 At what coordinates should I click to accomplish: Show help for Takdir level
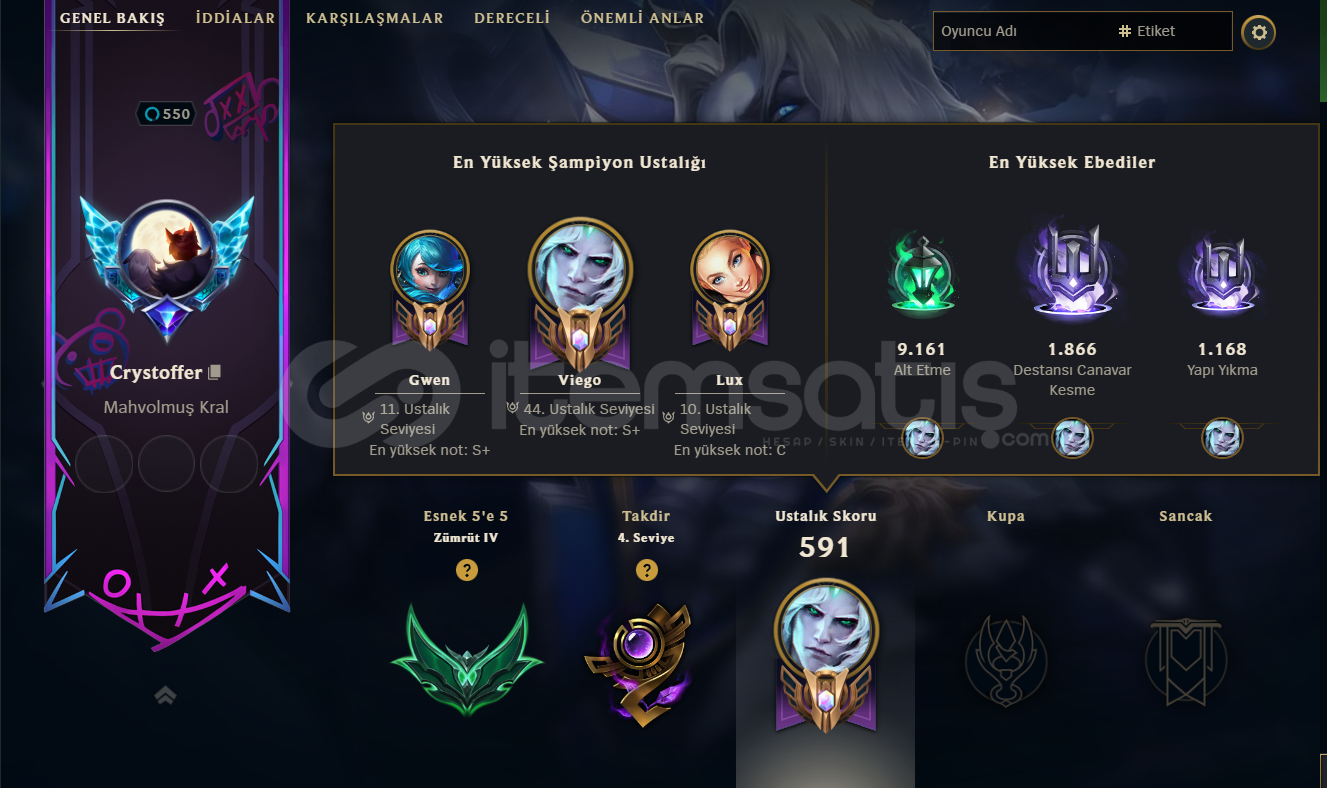[646, 570]
